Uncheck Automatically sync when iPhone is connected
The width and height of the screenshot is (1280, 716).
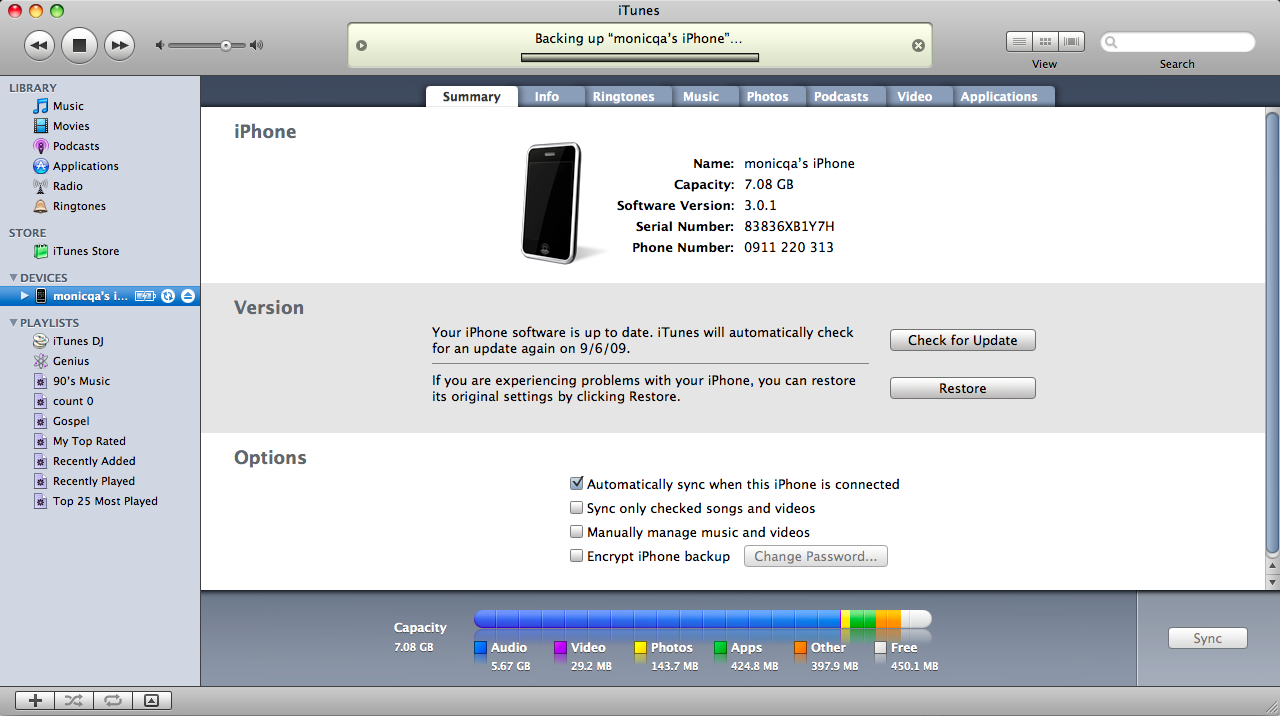point(577,484)
